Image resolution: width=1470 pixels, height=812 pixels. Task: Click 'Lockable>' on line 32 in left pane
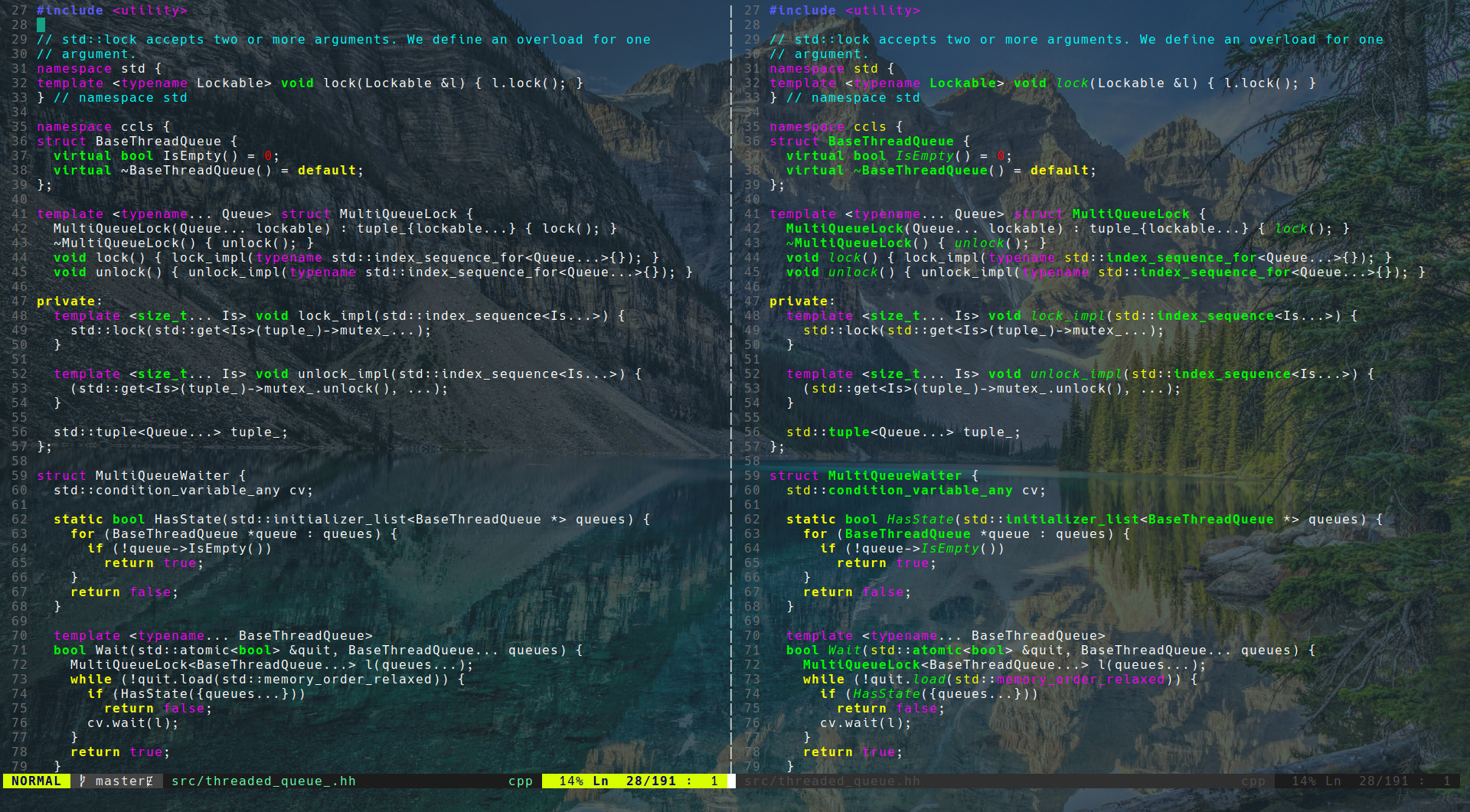234,83
